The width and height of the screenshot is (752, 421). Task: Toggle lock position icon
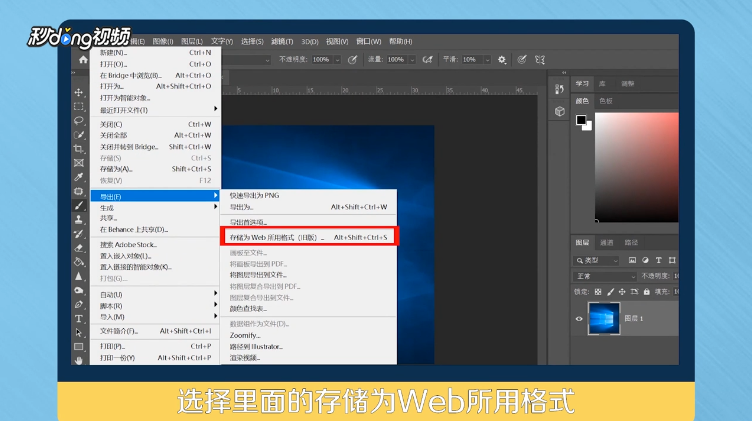[622, 292]
